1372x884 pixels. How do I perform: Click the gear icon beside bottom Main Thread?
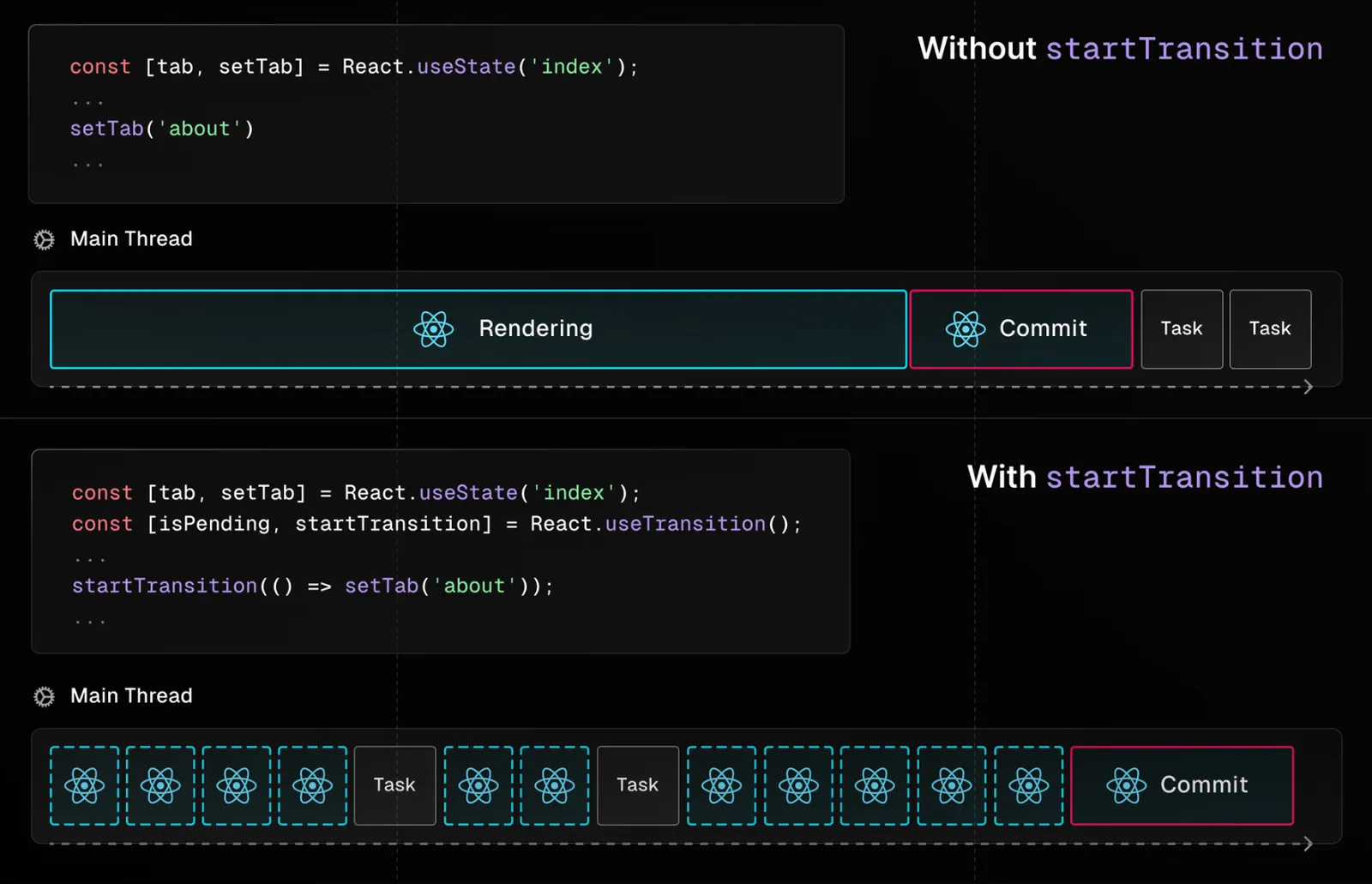click(x=44, y=696)
